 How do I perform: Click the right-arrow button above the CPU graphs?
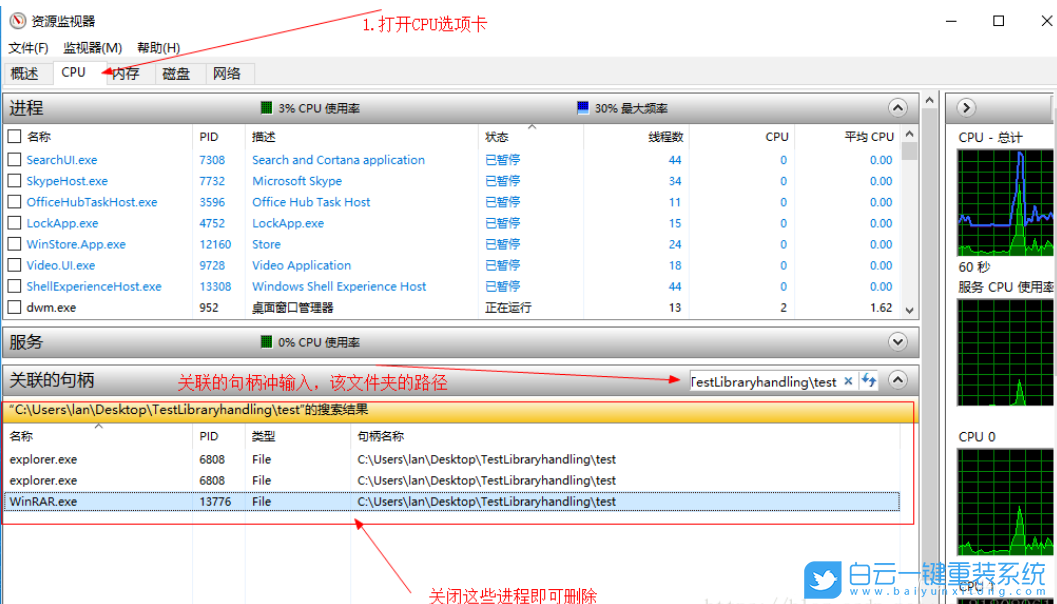pyautogui.click(x=966, y=108)
